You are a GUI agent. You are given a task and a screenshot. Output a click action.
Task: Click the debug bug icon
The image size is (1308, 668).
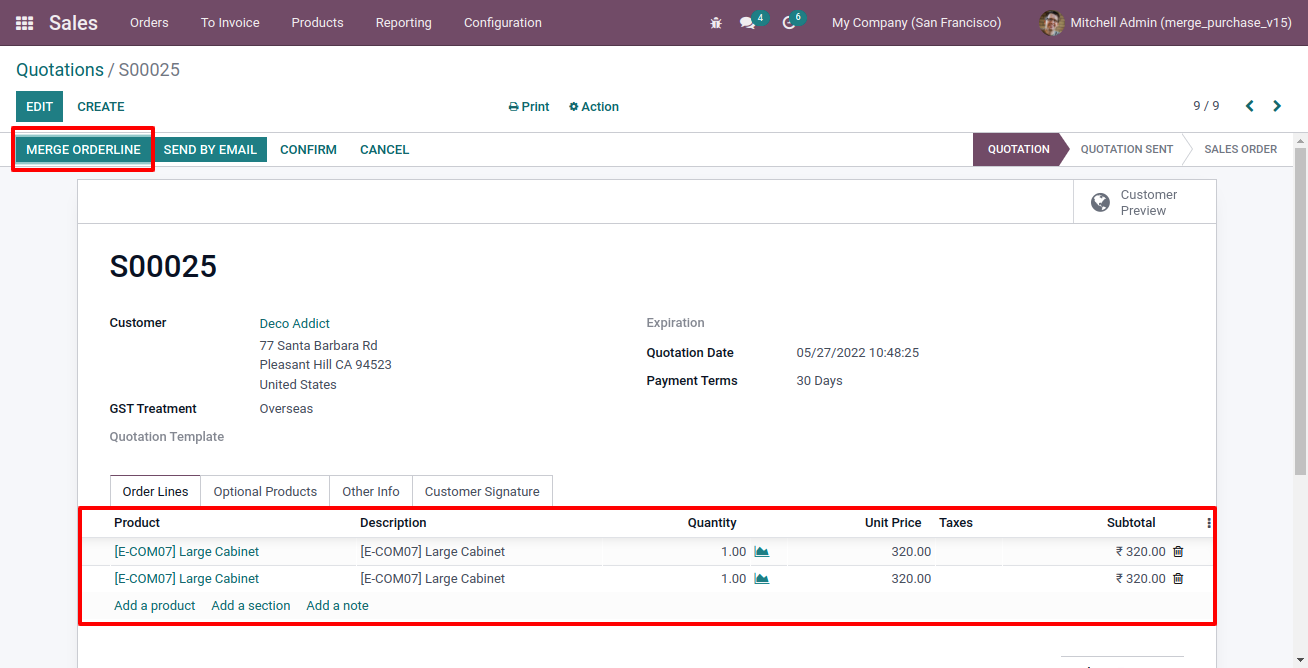point(716,23)
